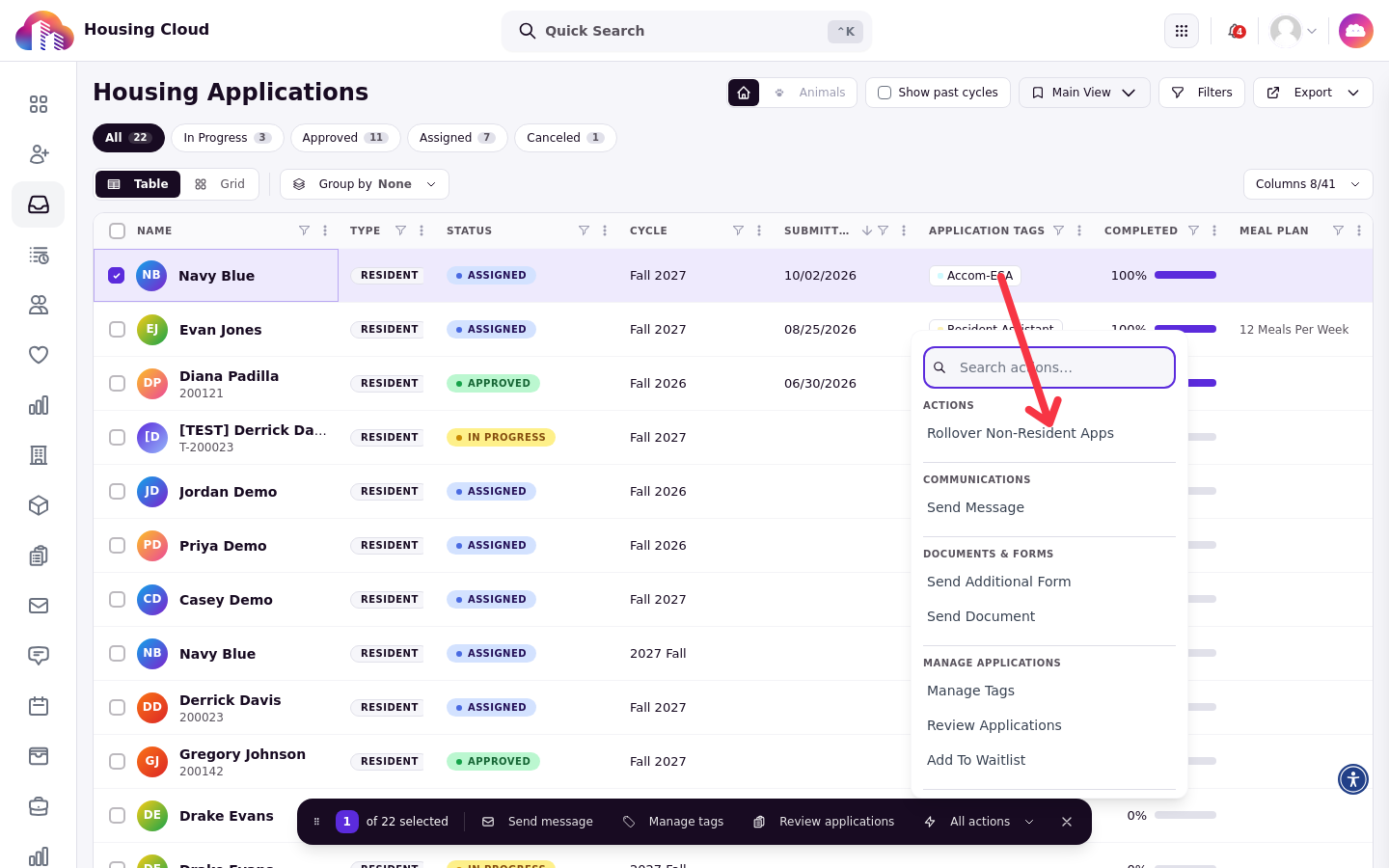Open the calendar icon in the sidebar
The image size is (1389, 868).
point(39,706)
